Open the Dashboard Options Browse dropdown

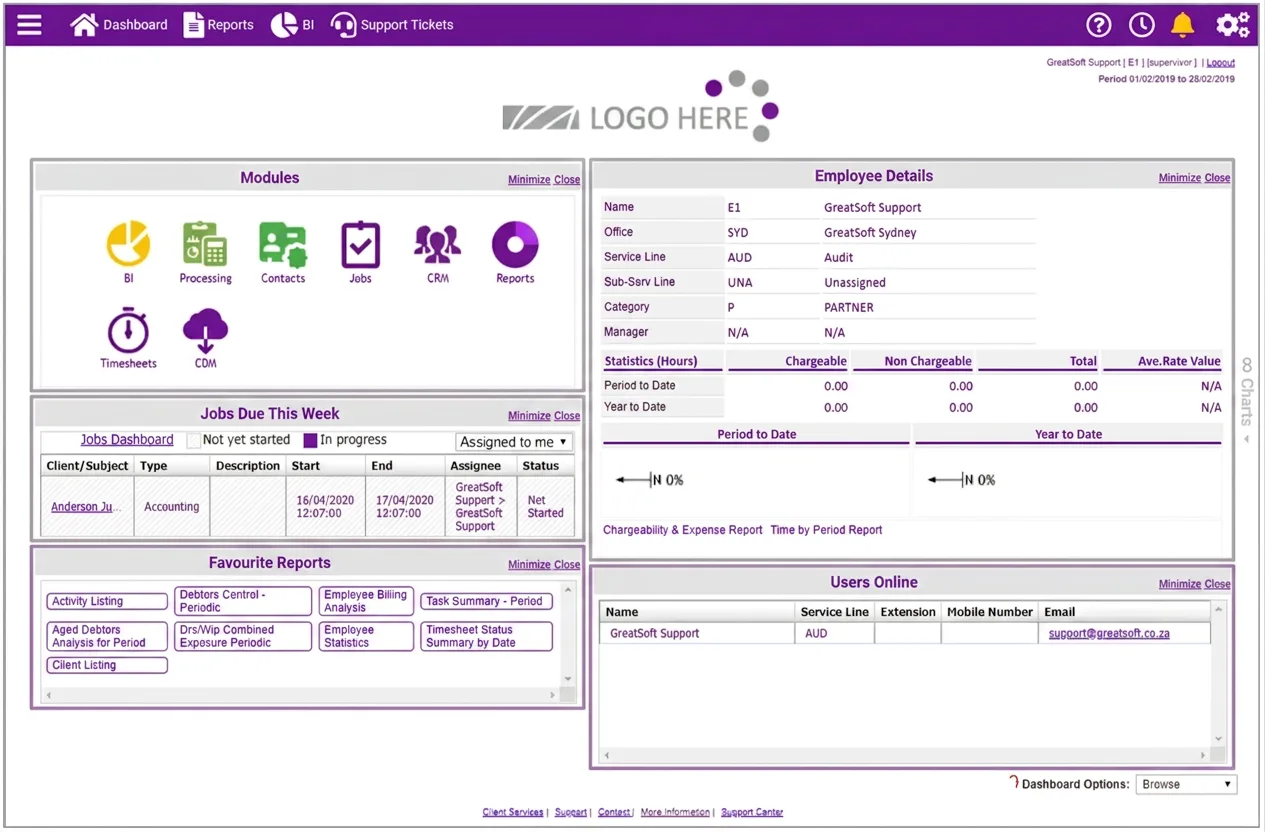click(x=1186, y=784)
